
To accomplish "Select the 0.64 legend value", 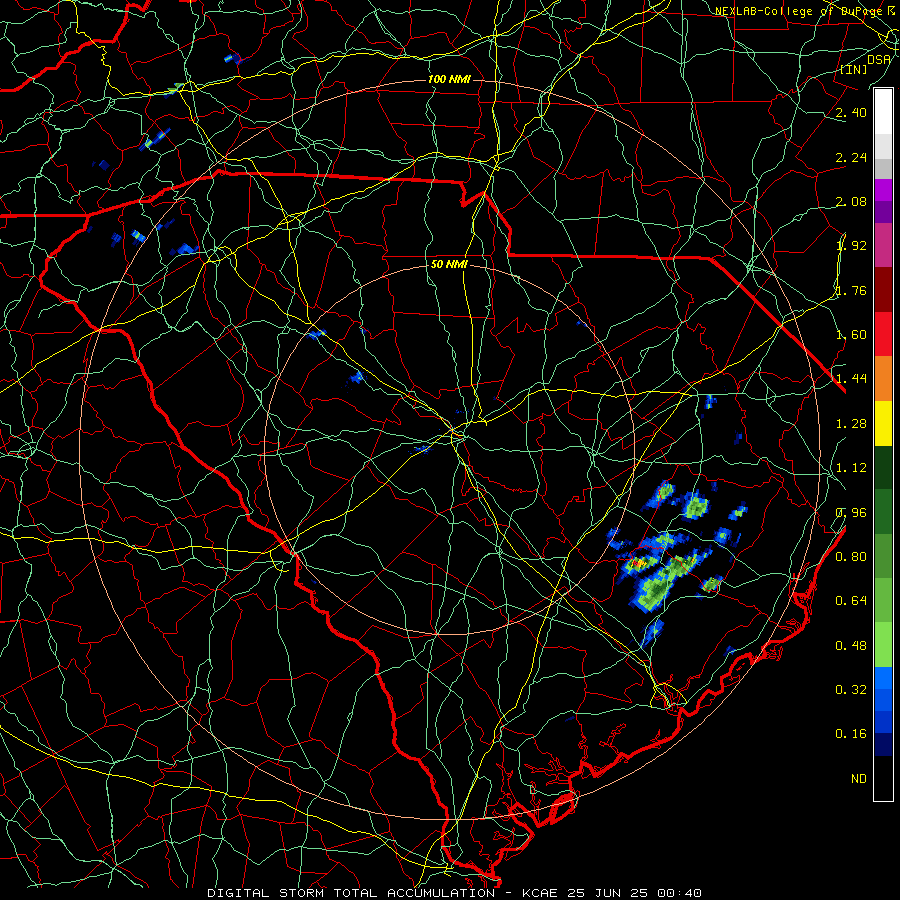I will coord(851,601).
